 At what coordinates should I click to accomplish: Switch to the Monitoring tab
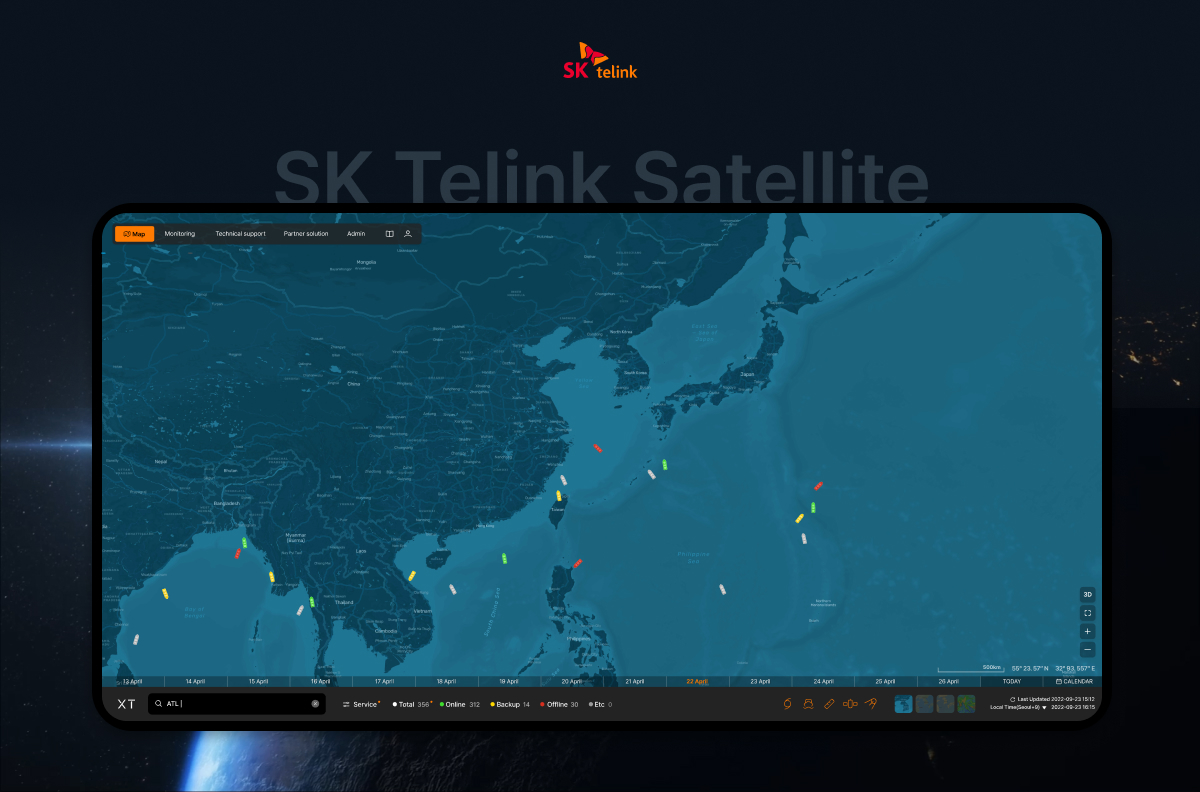(180, 234)
